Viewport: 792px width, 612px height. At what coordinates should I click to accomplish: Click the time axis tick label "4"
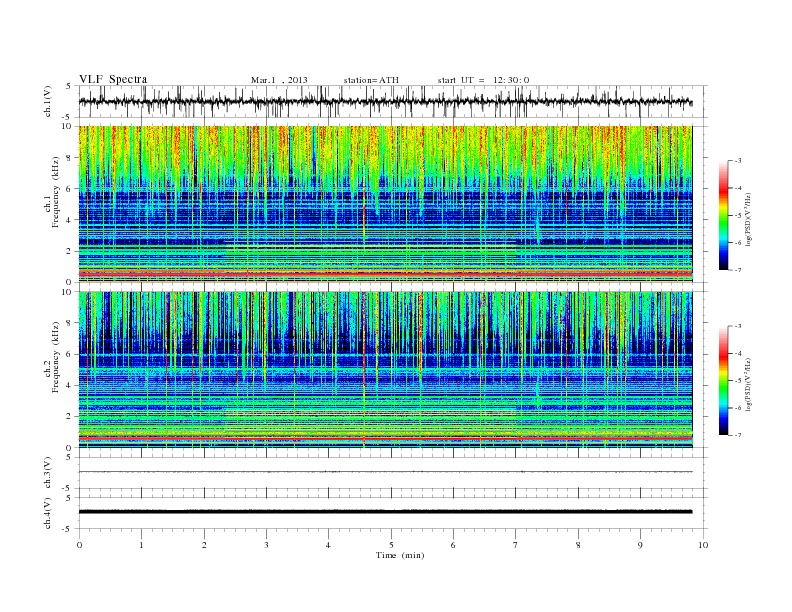329,545
